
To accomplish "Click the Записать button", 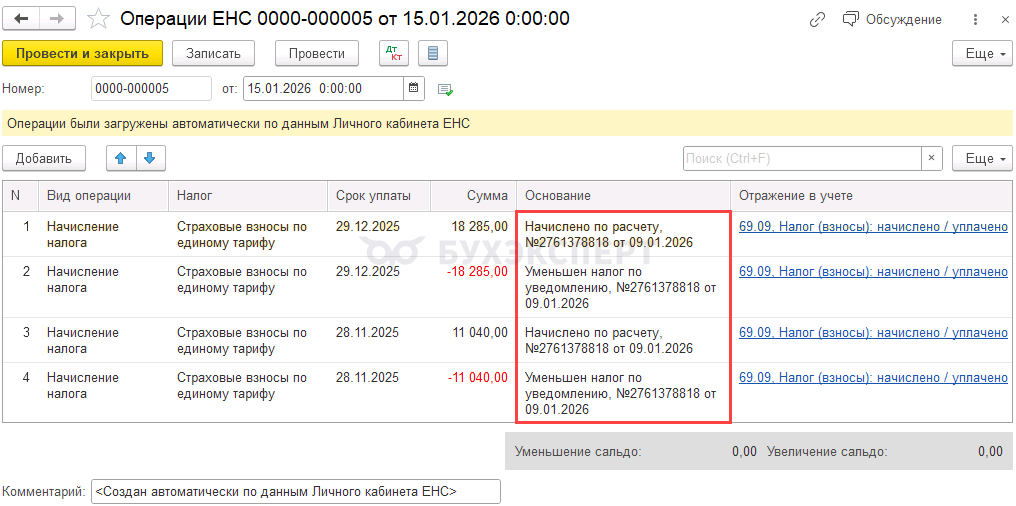I will [x=213, y=53].
